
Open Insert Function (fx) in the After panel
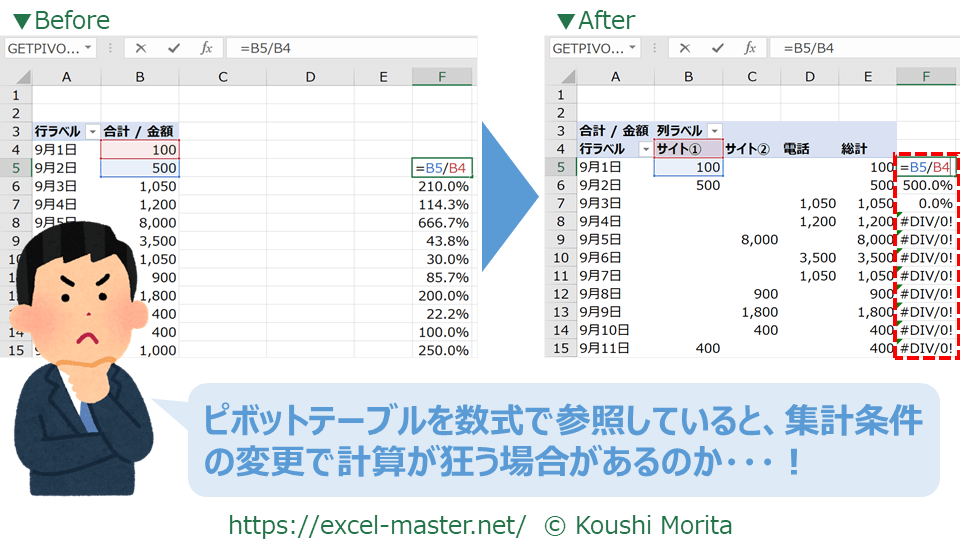(x=748, y=48)
